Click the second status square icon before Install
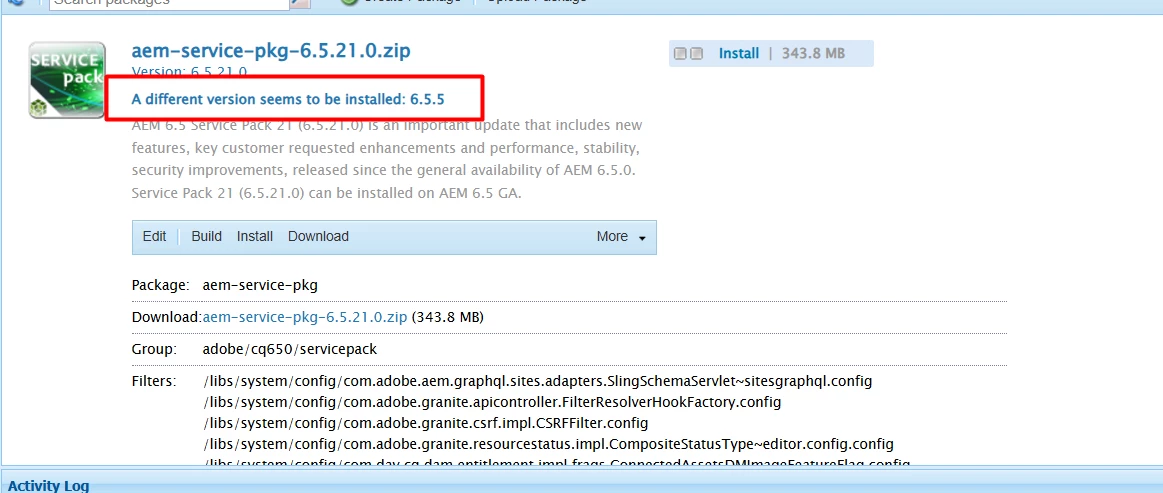The width and height of the screenshot is (1163, 493). pyautogui.click(x=696, y=53)
